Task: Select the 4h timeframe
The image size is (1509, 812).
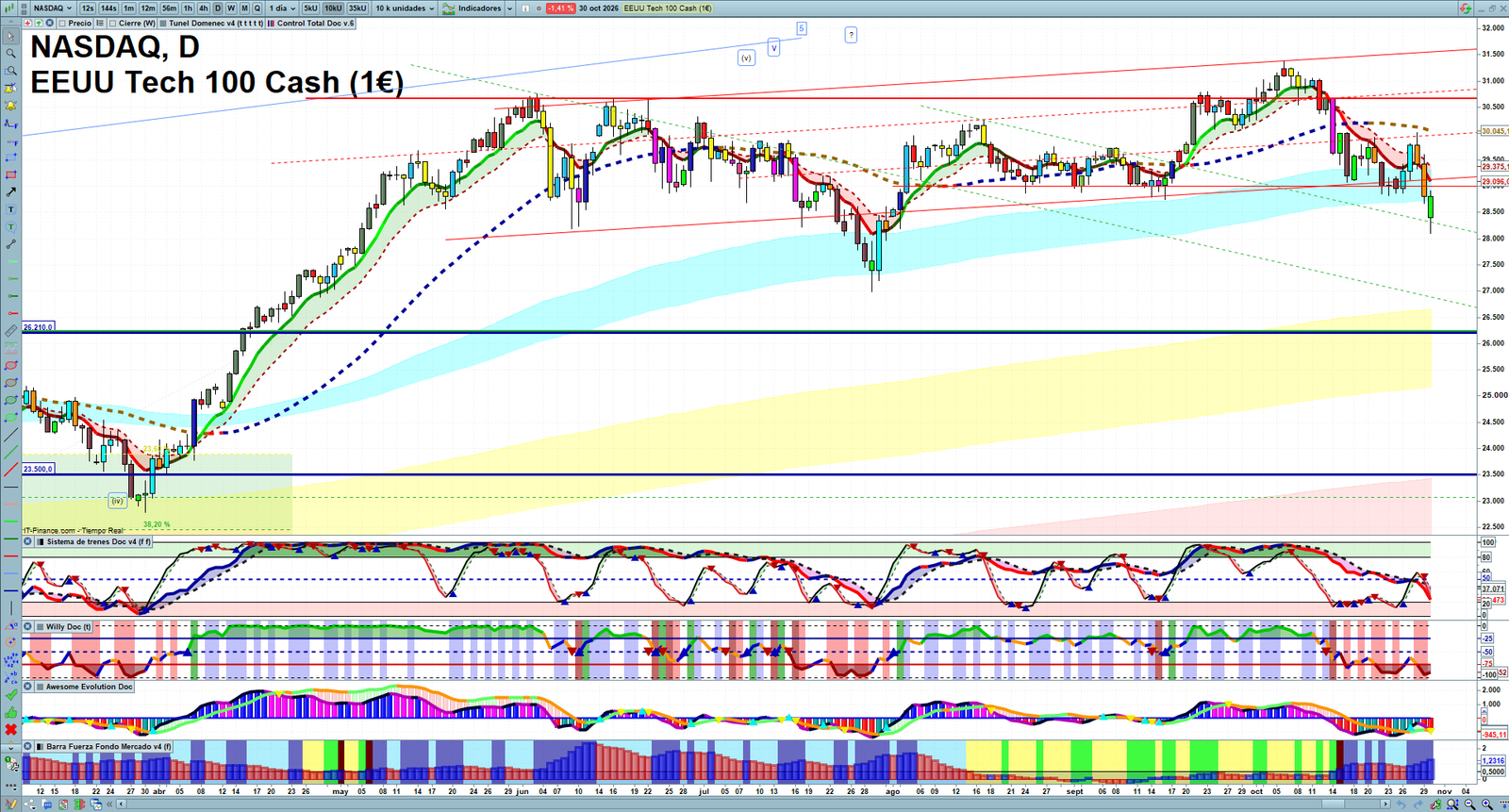Action: (x=203, y=8)
